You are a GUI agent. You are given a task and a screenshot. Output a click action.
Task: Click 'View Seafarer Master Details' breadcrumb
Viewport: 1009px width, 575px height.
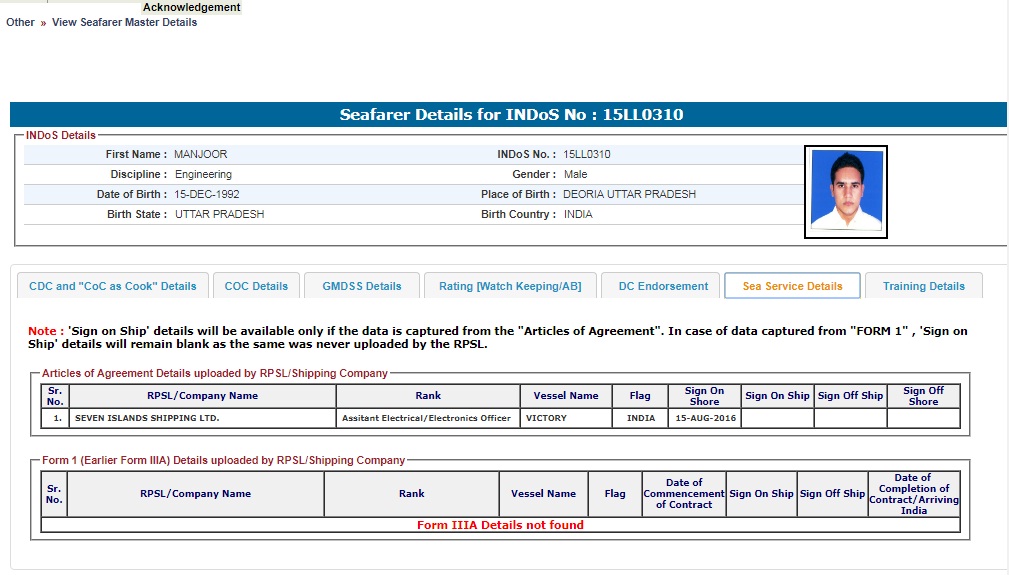point(124,22)
